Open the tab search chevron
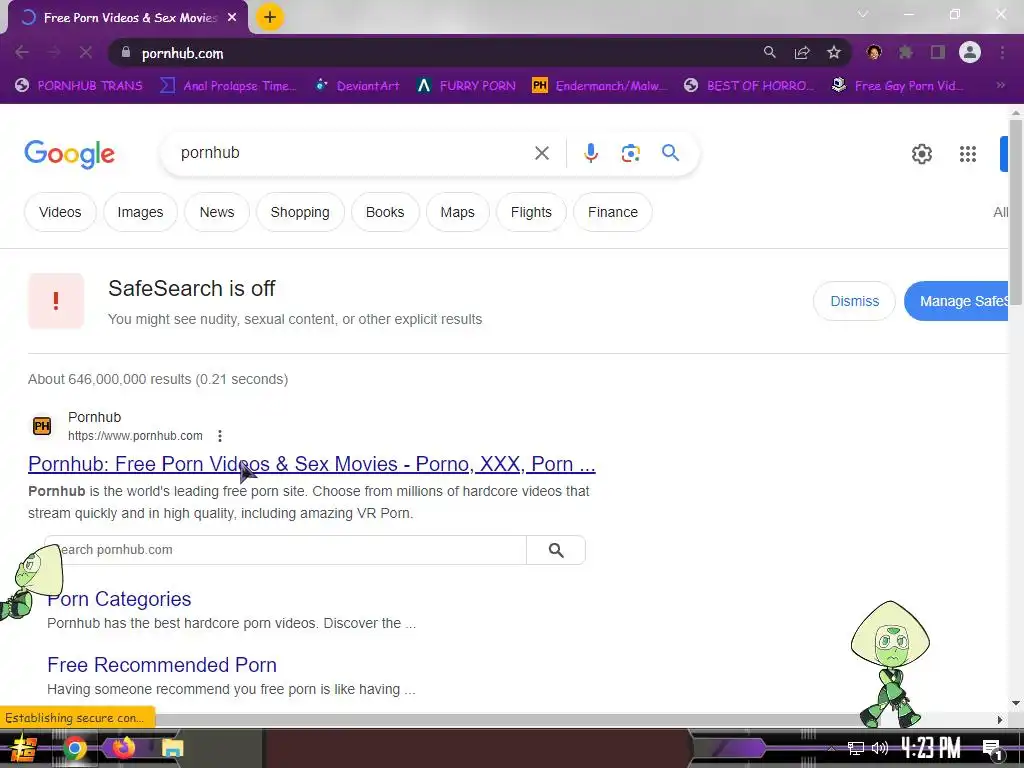The width and height of the screenshot is (1024, 768). (x=863, y=14)
